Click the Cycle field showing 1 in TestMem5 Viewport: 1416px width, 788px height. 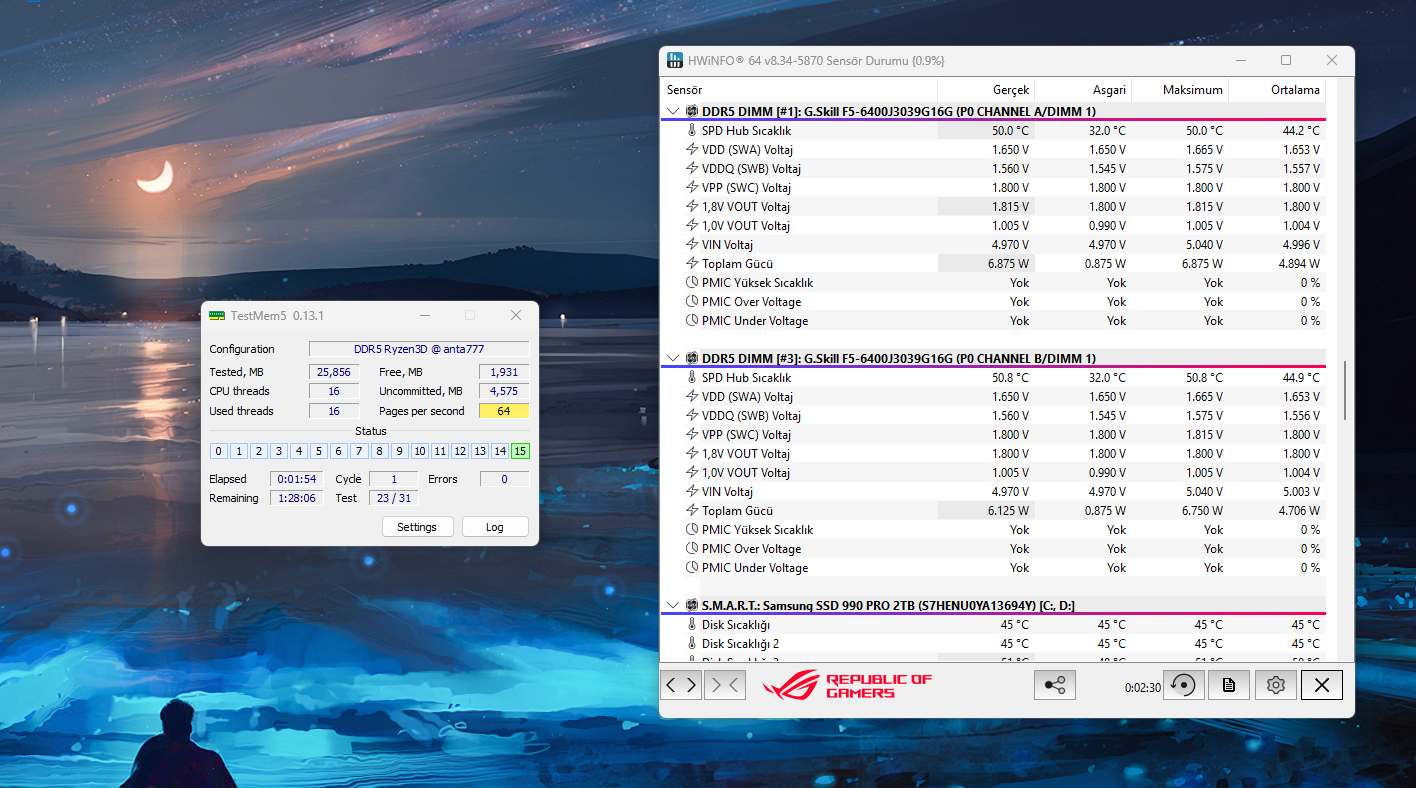click(393, 479)
